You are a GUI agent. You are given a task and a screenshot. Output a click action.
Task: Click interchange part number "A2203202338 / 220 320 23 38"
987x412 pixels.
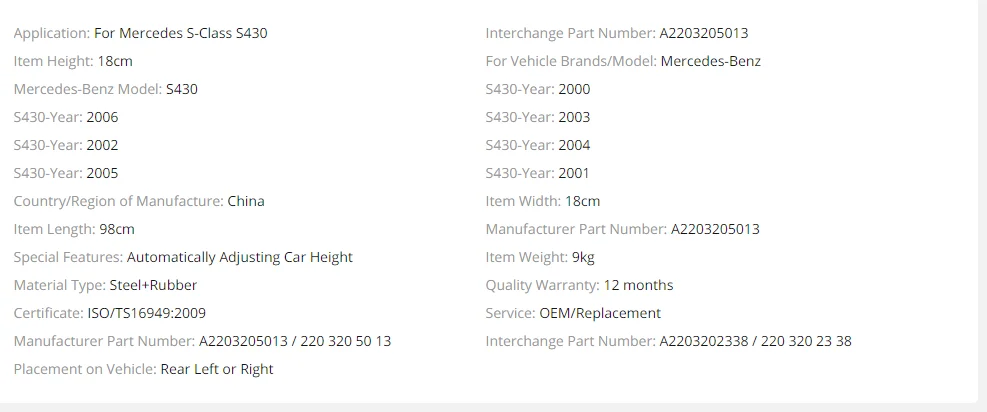click(755, 341)
